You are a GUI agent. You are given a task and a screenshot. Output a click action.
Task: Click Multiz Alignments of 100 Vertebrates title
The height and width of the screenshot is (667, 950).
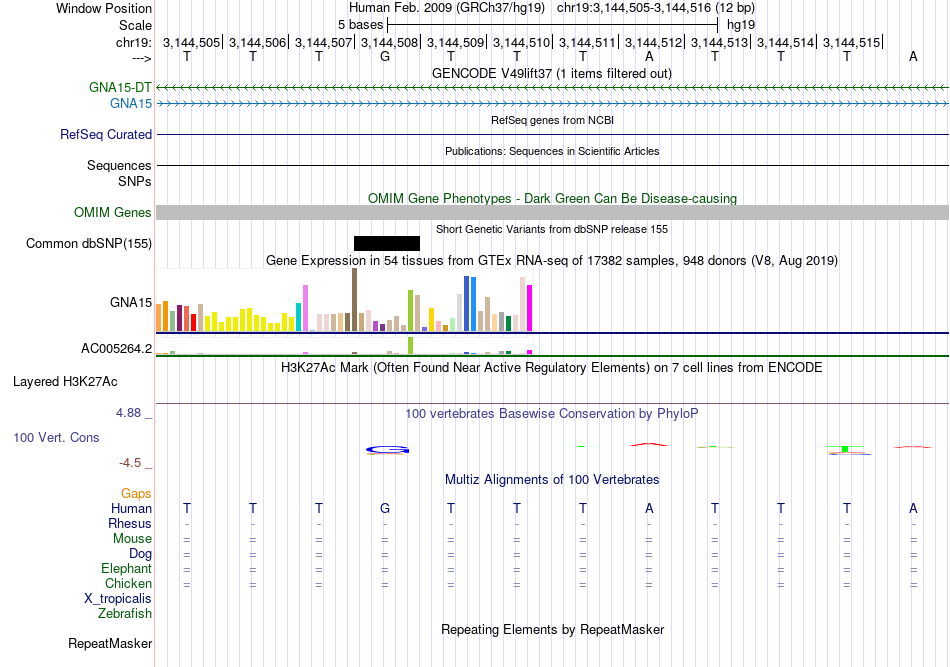(x=552, y=480)
